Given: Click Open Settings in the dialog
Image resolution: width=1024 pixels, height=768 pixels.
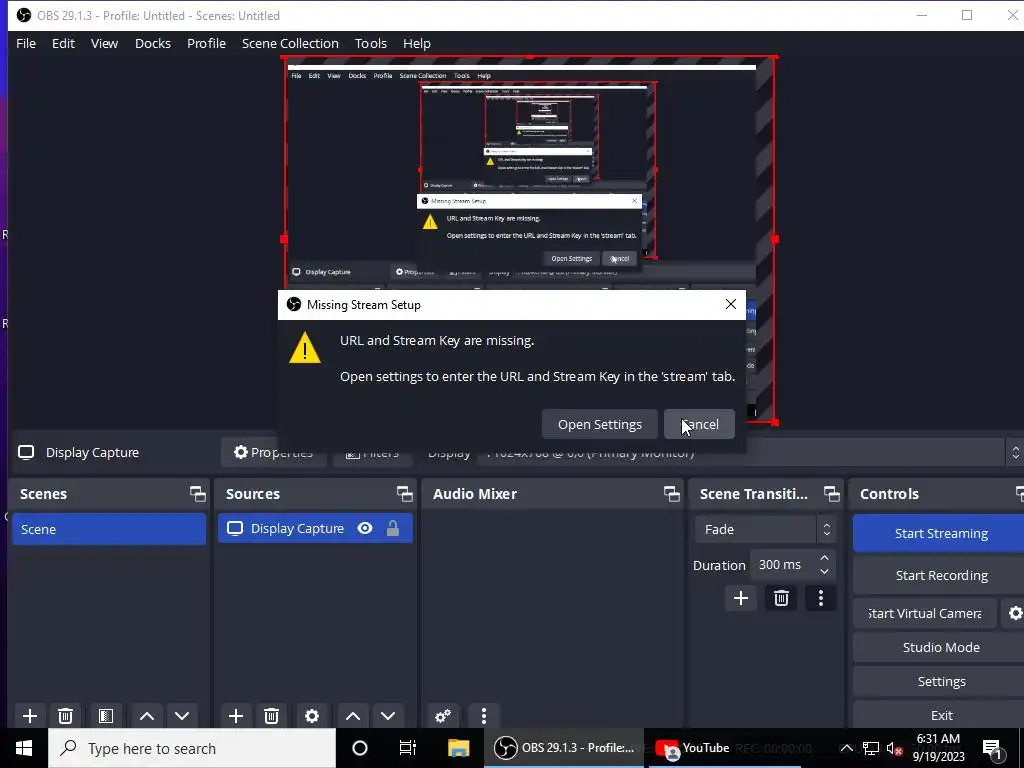Looking at the screenshot, I should click(x=600, y=424).
